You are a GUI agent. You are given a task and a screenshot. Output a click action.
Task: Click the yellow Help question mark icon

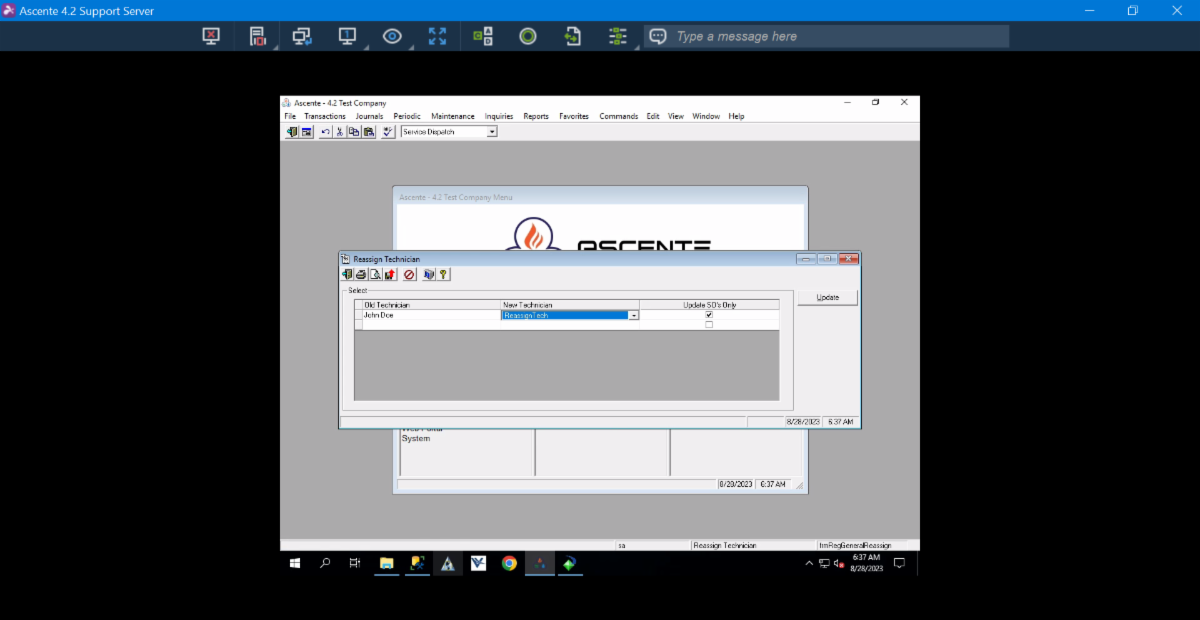click(x=443, y=274)
